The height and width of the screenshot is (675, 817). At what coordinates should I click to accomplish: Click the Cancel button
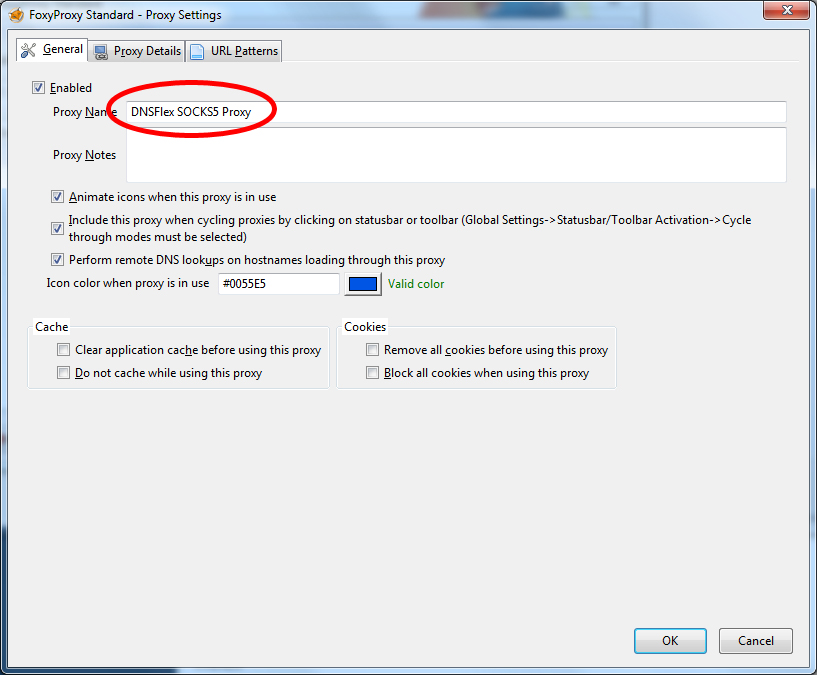click(756, 641)
